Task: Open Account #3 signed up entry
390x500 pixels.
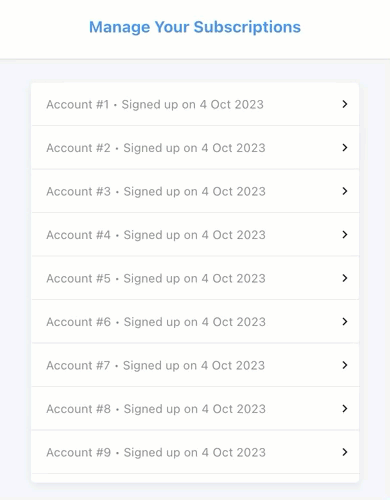Action: [195, 191]
